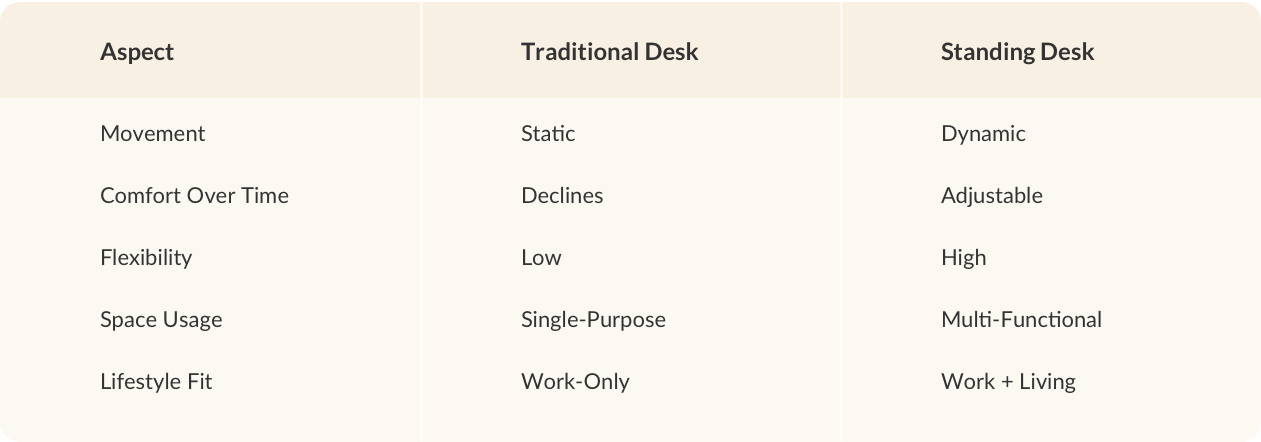Select the Movement row label
Image resolution: width=1261 pixels, height=442 pixels.
pyautogui.click(x=152, y=133)
